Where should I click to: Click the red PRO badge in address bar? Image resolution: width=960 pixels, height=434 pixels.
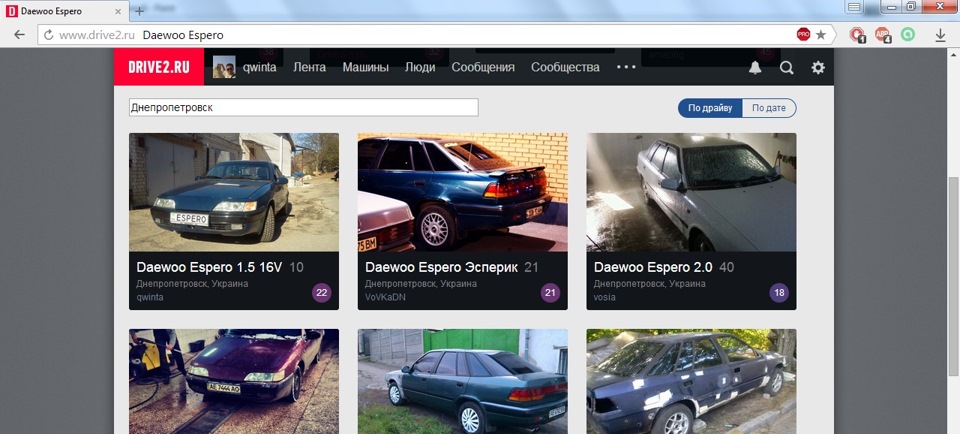[803, 35]
